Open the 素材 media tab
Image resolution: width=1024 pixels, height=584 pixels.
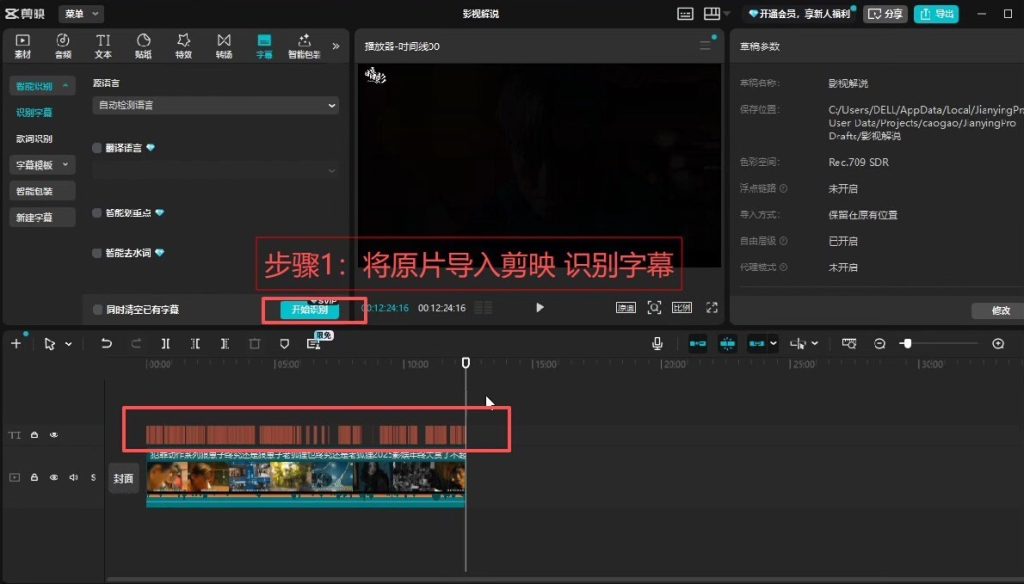coord(23,46)
